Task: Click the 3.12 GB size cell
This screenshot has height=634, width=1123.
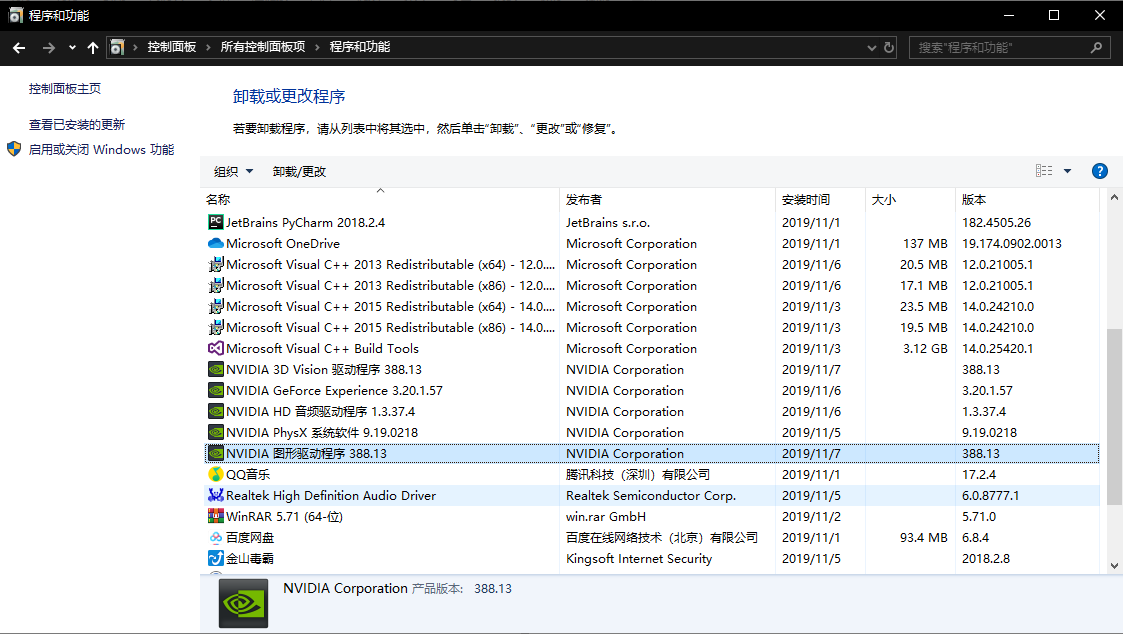Action: coord(925,349)
